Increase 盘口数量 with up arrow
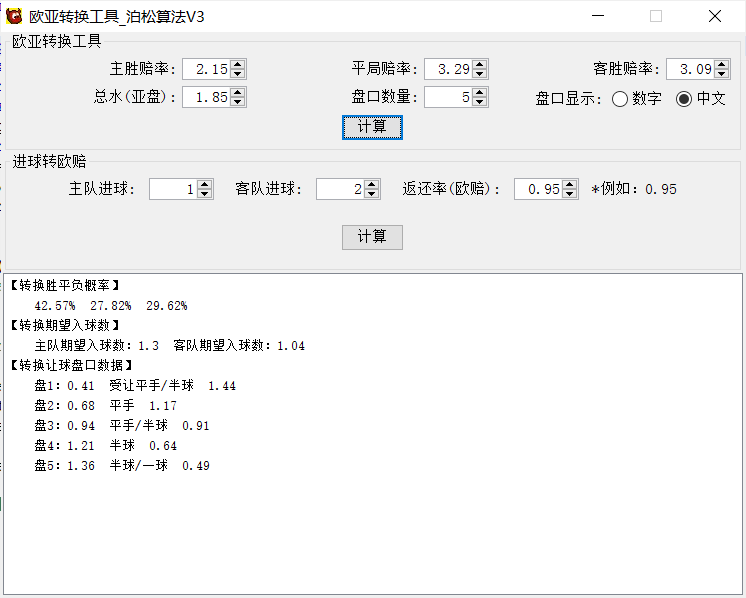This screenshot has width=746, height=598. click(x=480, y=92)
